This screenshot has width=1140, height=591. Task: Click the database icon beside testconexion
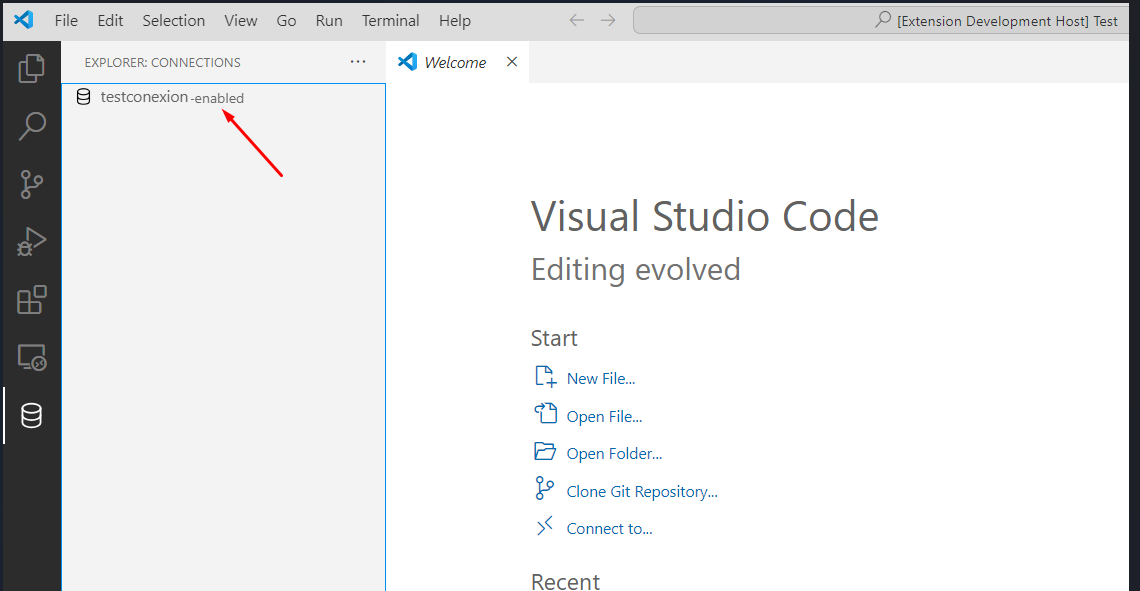(x=84, y=97)
